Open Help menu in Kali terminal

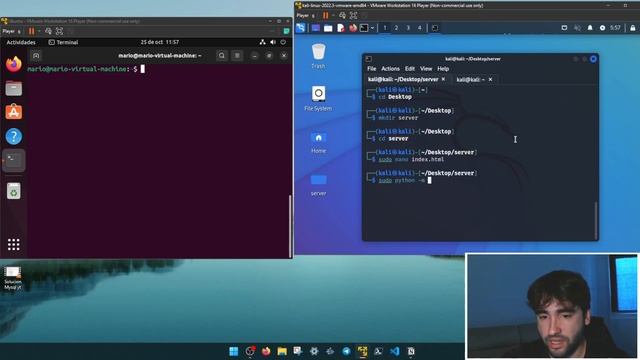[443, 69]
